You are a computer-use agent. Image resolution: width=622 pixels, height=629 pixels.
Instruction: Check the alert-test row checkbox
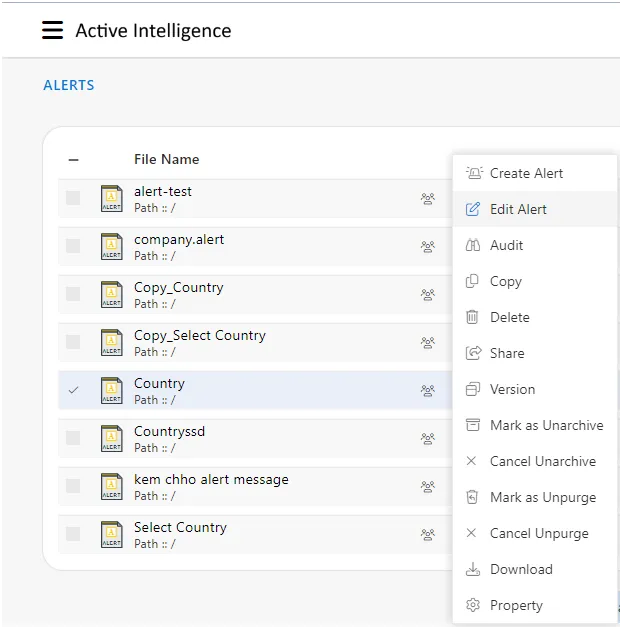[73, 198]
